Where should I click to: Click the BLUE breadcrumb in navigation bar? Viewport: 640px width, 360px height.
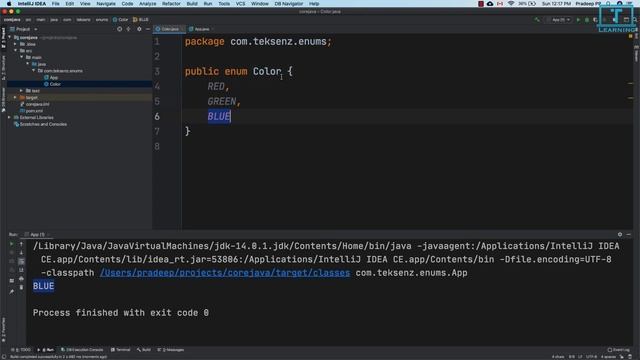click(x=141, y=20)
